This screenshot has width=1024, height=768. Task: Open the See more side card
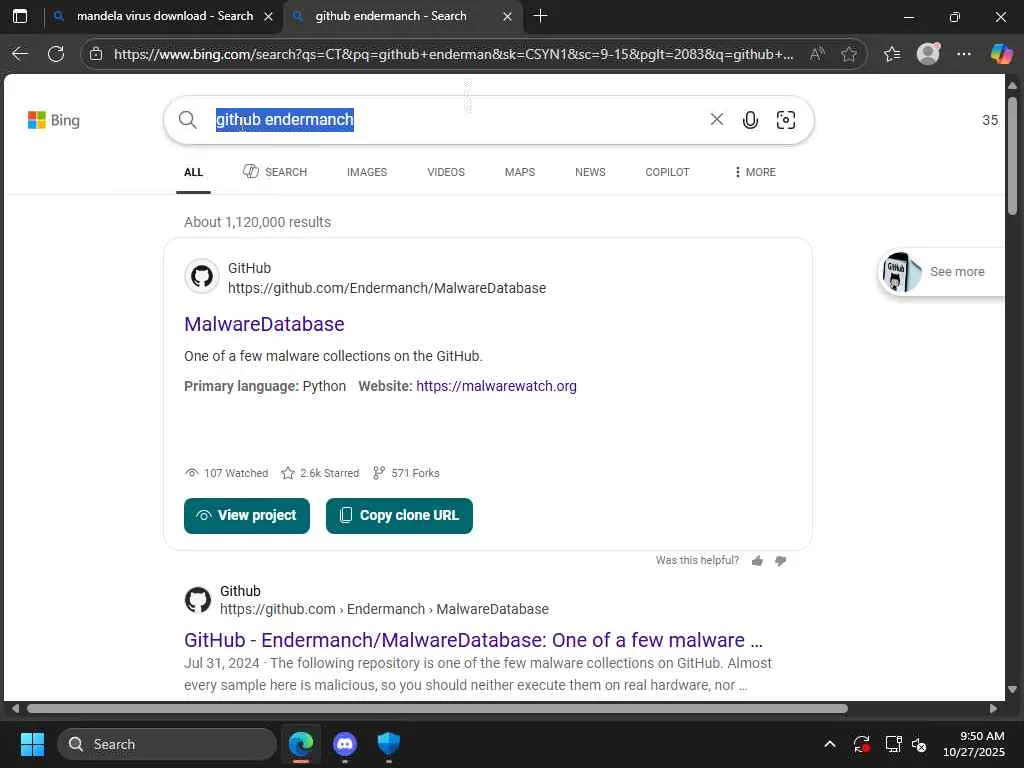click(941, 272)
